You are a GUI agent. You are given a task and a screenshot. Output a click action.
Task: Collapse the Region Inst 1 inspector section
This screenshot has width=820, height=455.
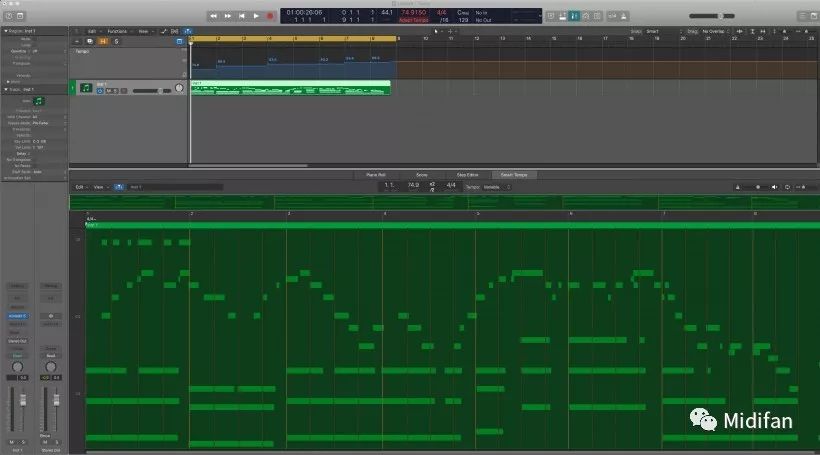(x=6, y=31)
